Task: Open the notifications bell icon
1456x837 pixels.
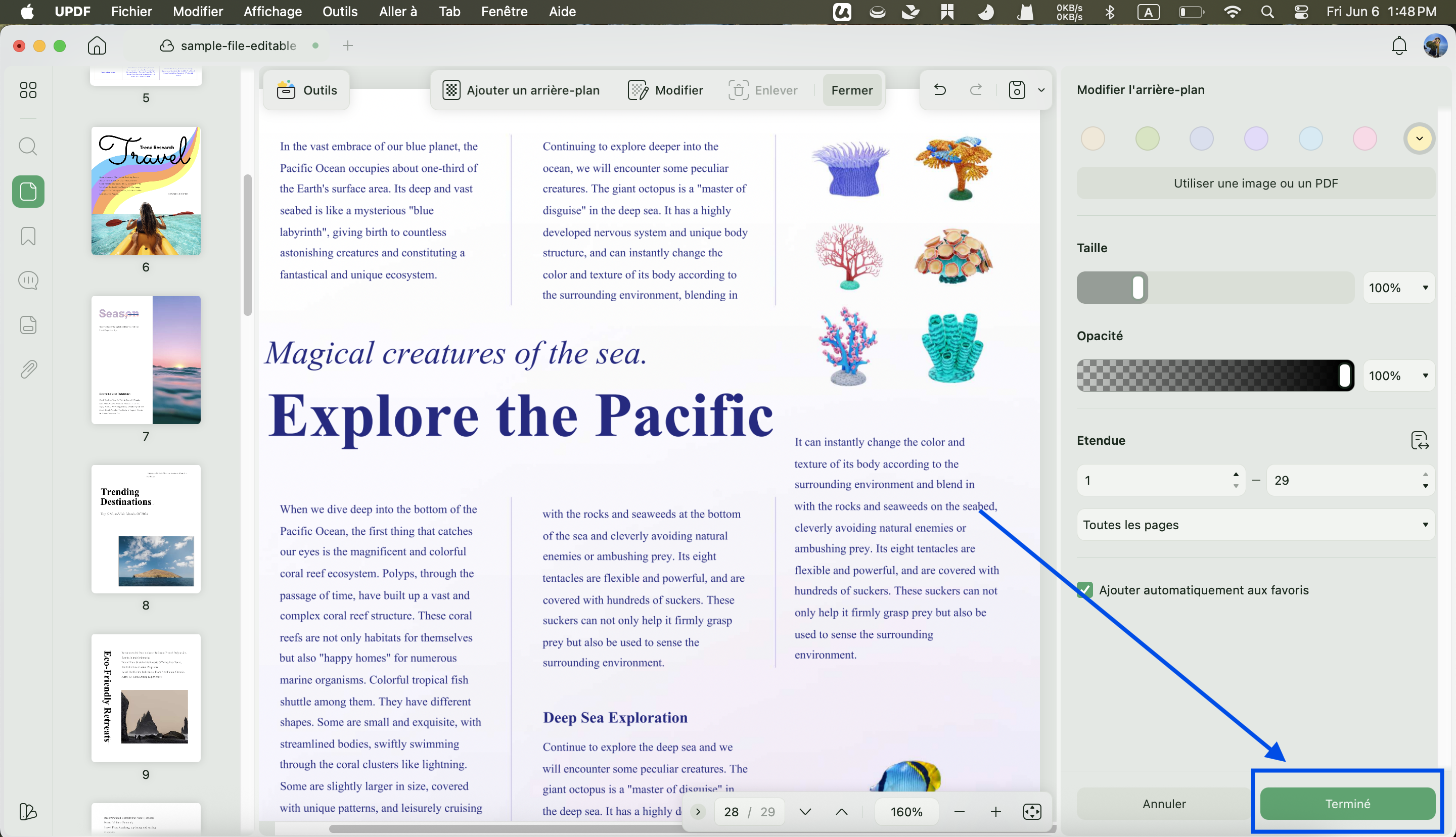Action: [x=1399, y=45]
